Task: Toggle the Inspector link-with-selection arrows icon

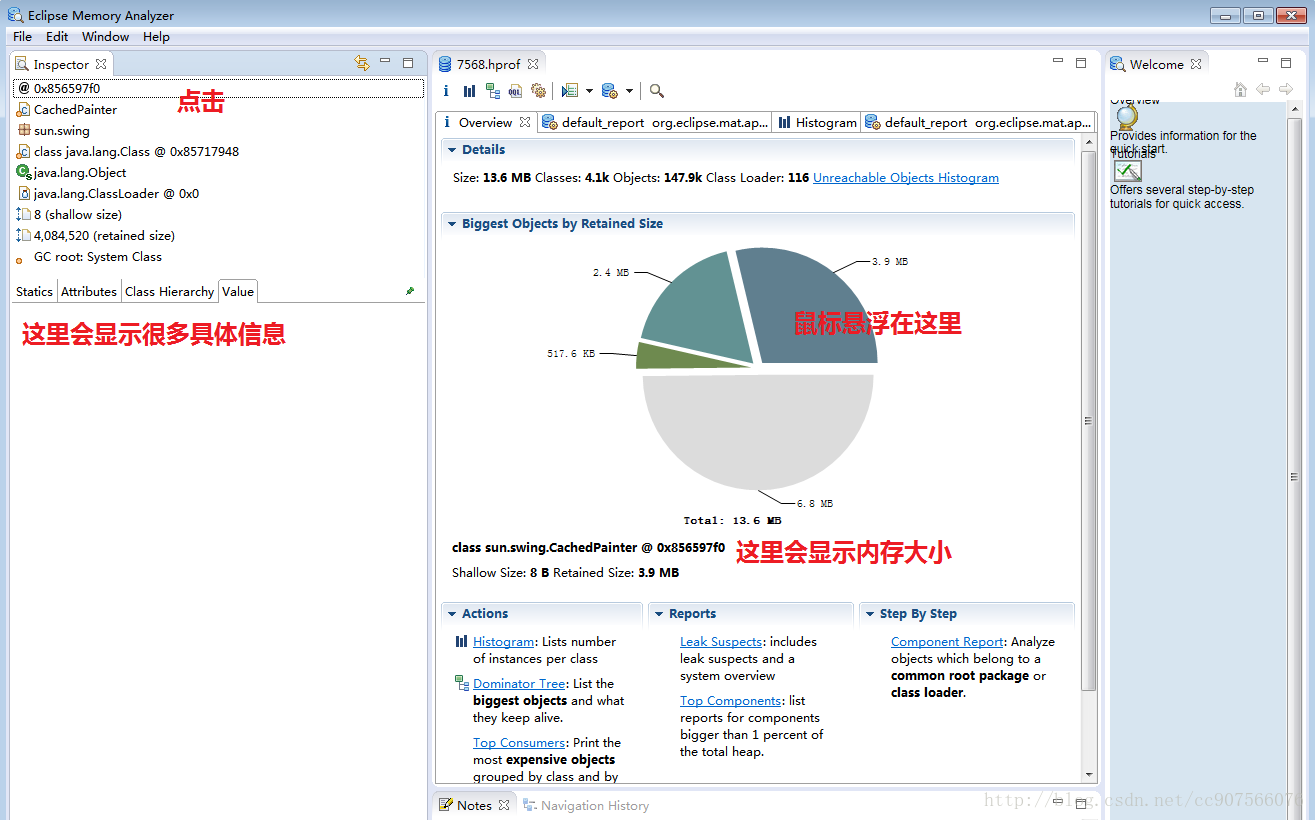Action: 362,63
